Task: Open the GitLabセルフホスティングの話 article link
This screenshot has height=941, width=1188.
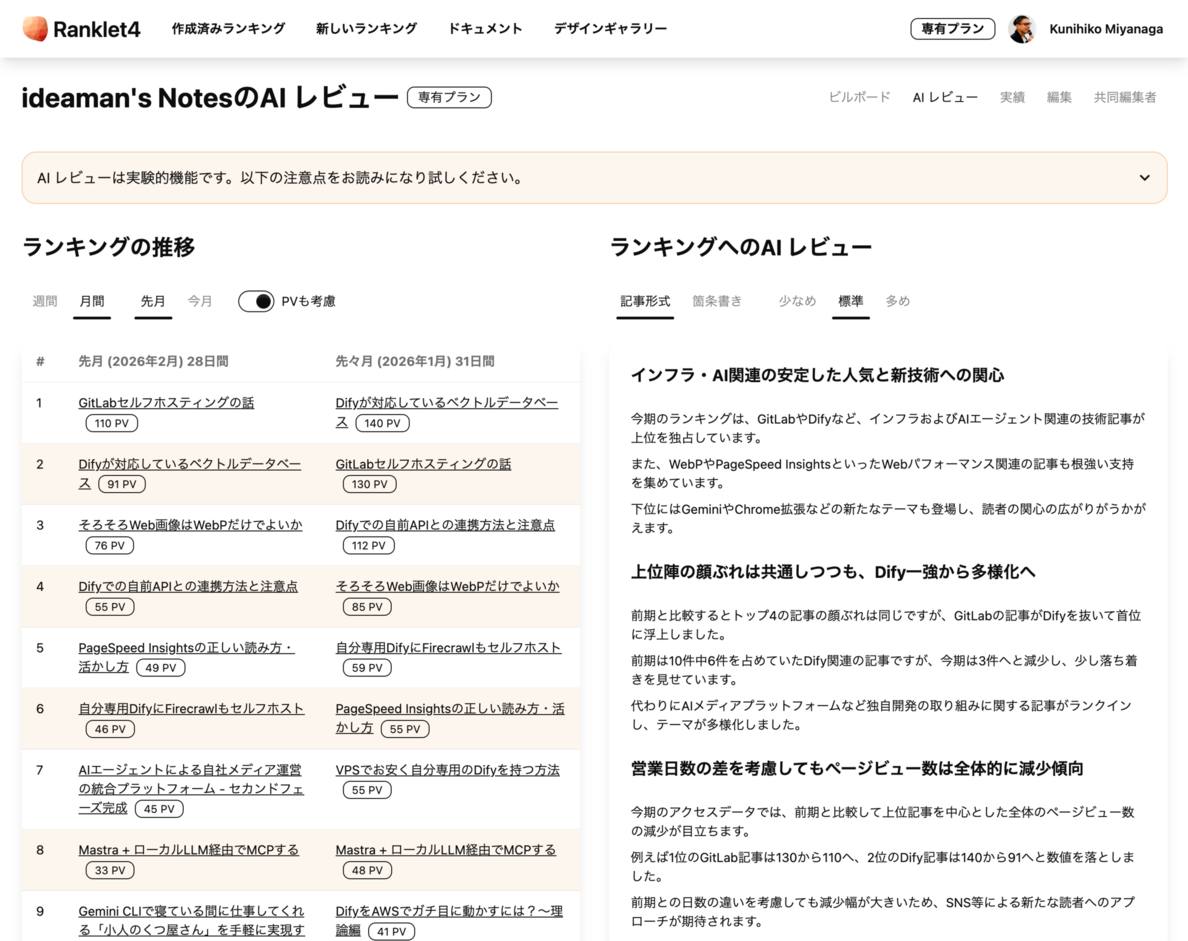Action: point(166,402)
